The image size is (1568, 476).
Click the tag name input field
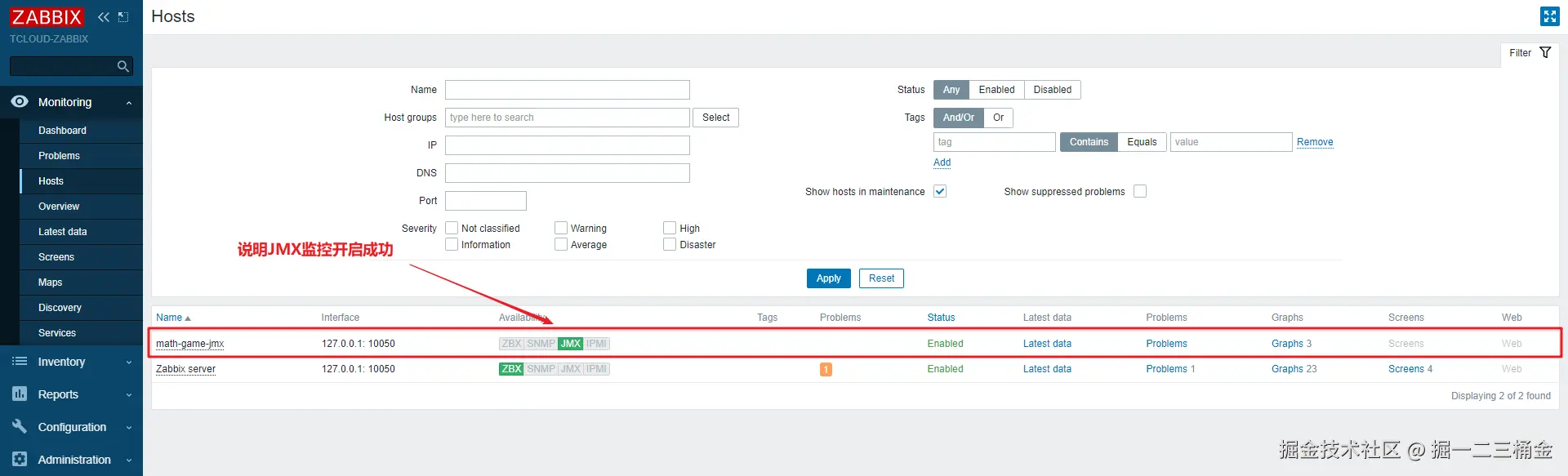[x=995, y=142]
